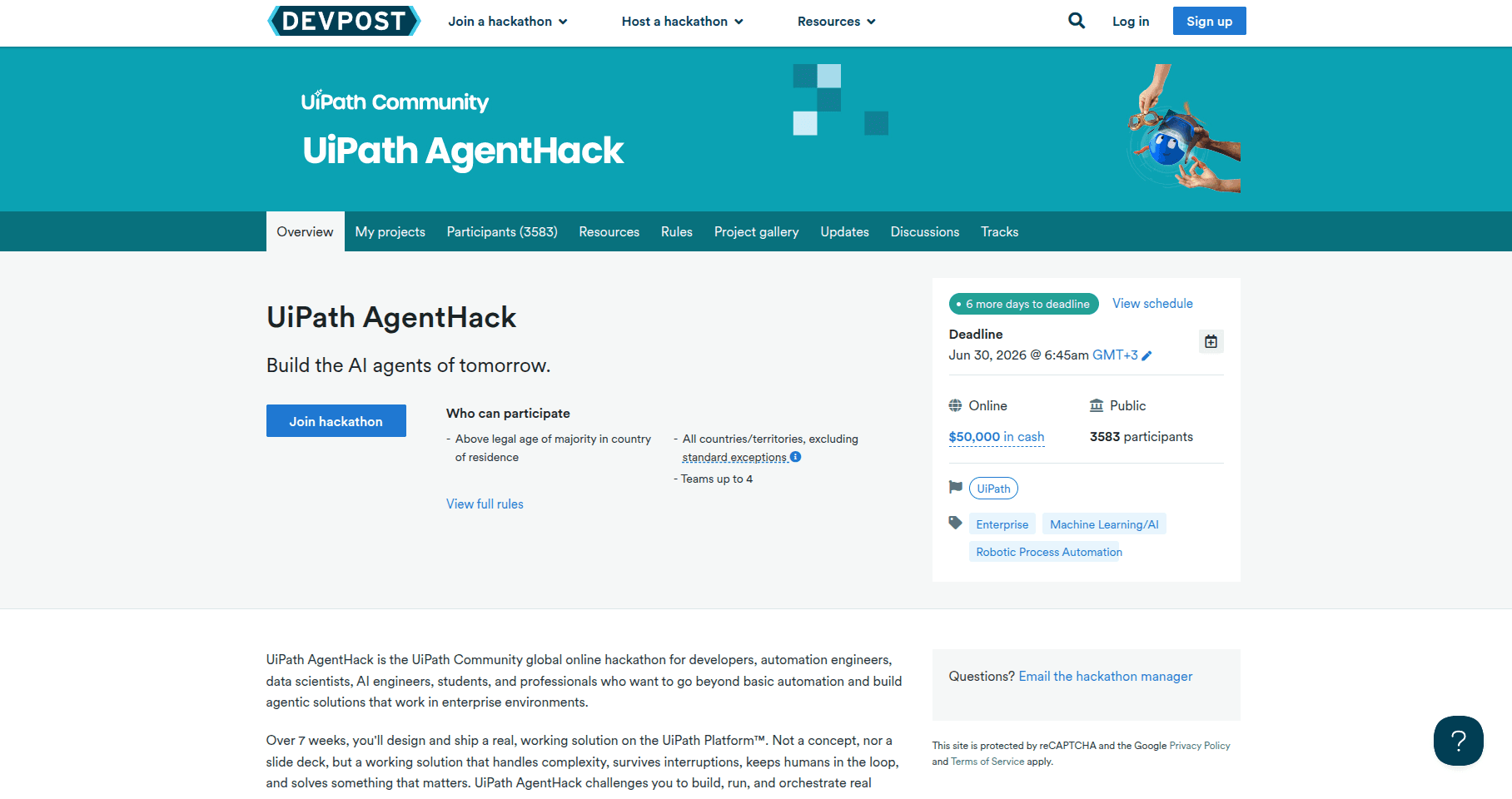Edit timezone with pencil icon
This screenshot has height=799, width=1512.
coord(1146,355)
